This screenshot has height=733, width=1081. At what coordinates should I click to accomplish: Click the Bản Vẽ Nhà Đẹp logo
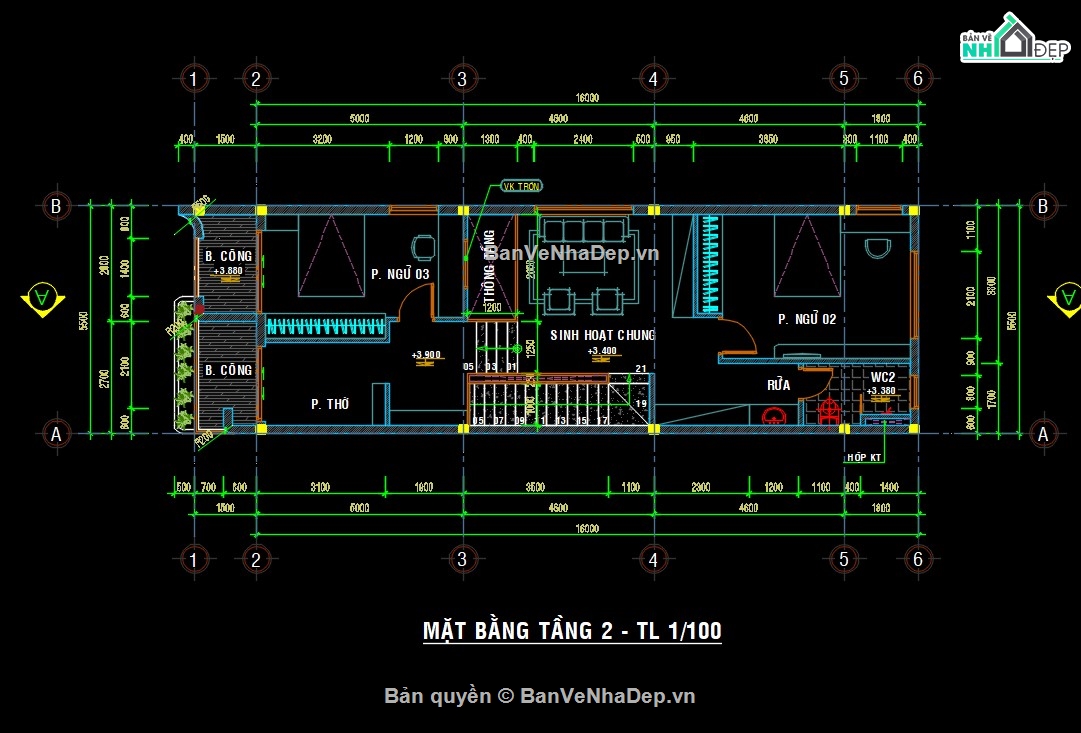[x=1014, y=39]
